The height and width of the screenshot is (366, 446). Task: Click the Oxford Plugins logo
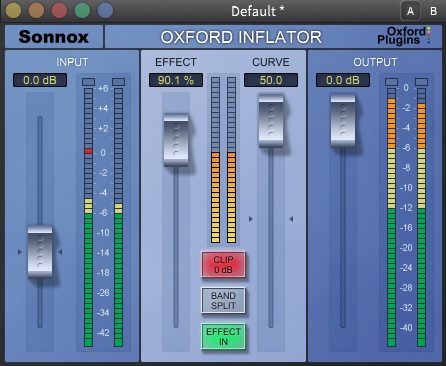coord(404,36)
